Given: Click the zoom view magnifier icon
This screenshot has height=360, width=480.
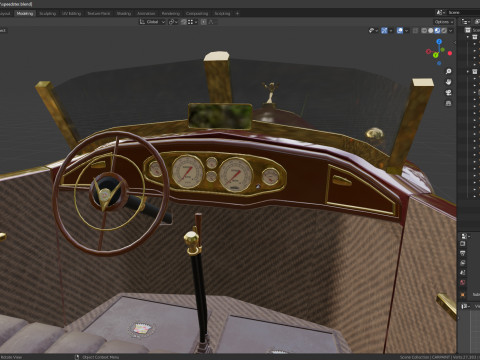Looking at the screenshot, I should (x=449, y=71).
